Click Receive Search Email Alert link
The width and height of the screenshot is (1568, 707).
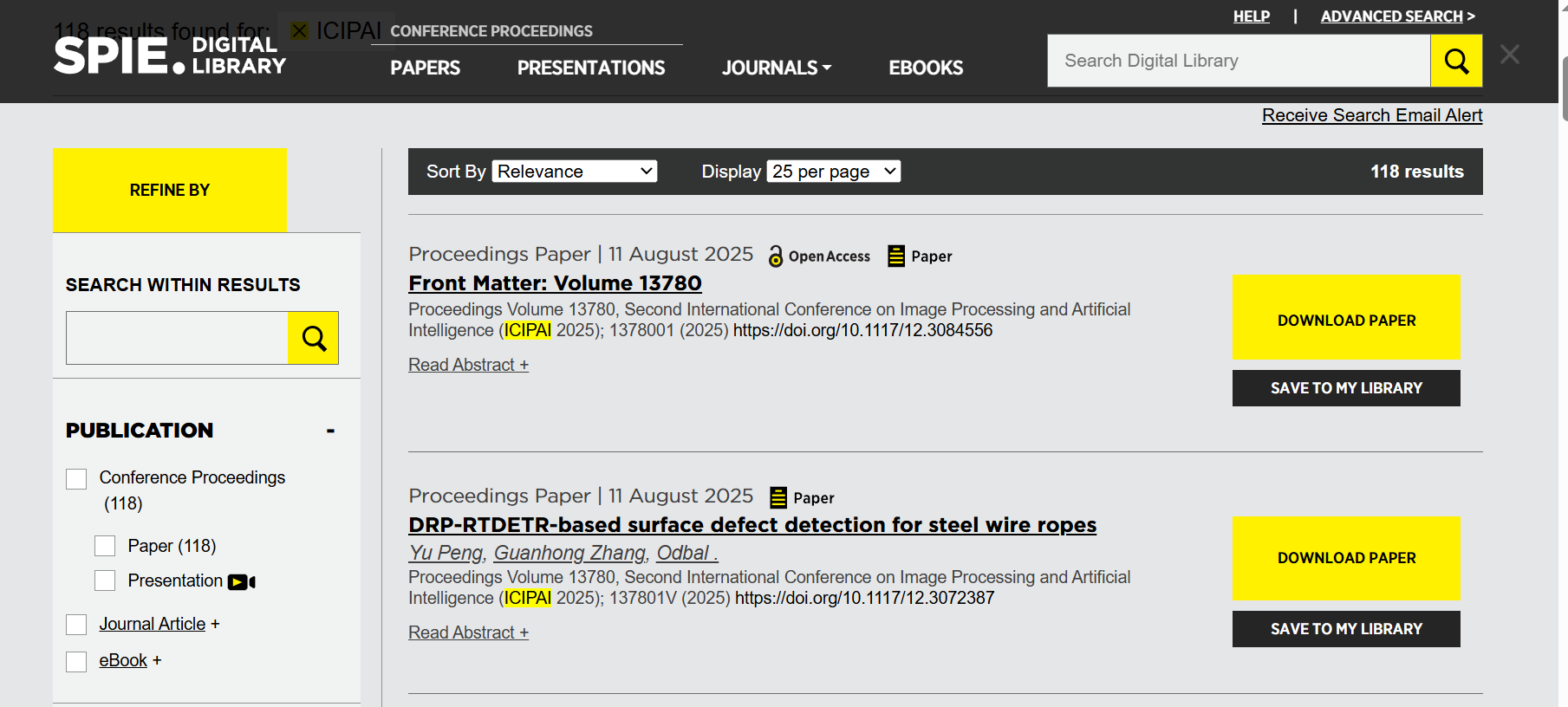pyautogui.click(x=1372, y=115)
